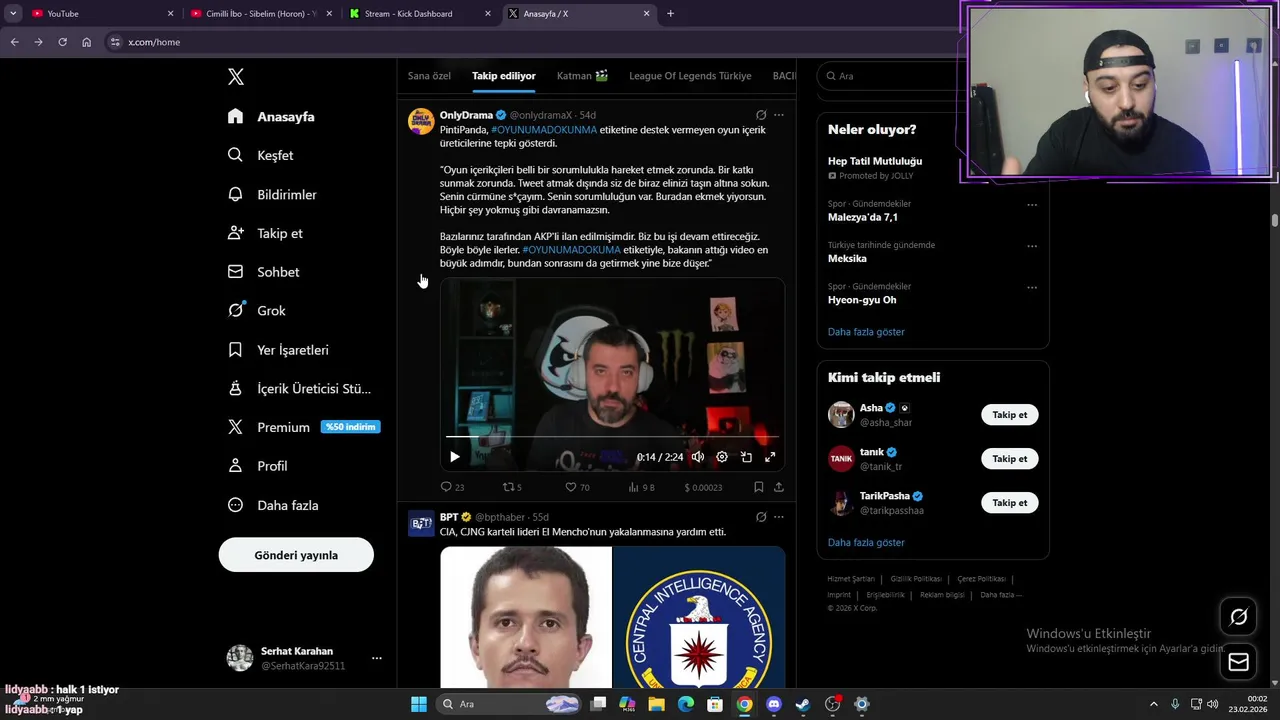1280x720 pixels.
Task: Open more options for Malezya'da 7,1 trend
Action: point(1032,205)
